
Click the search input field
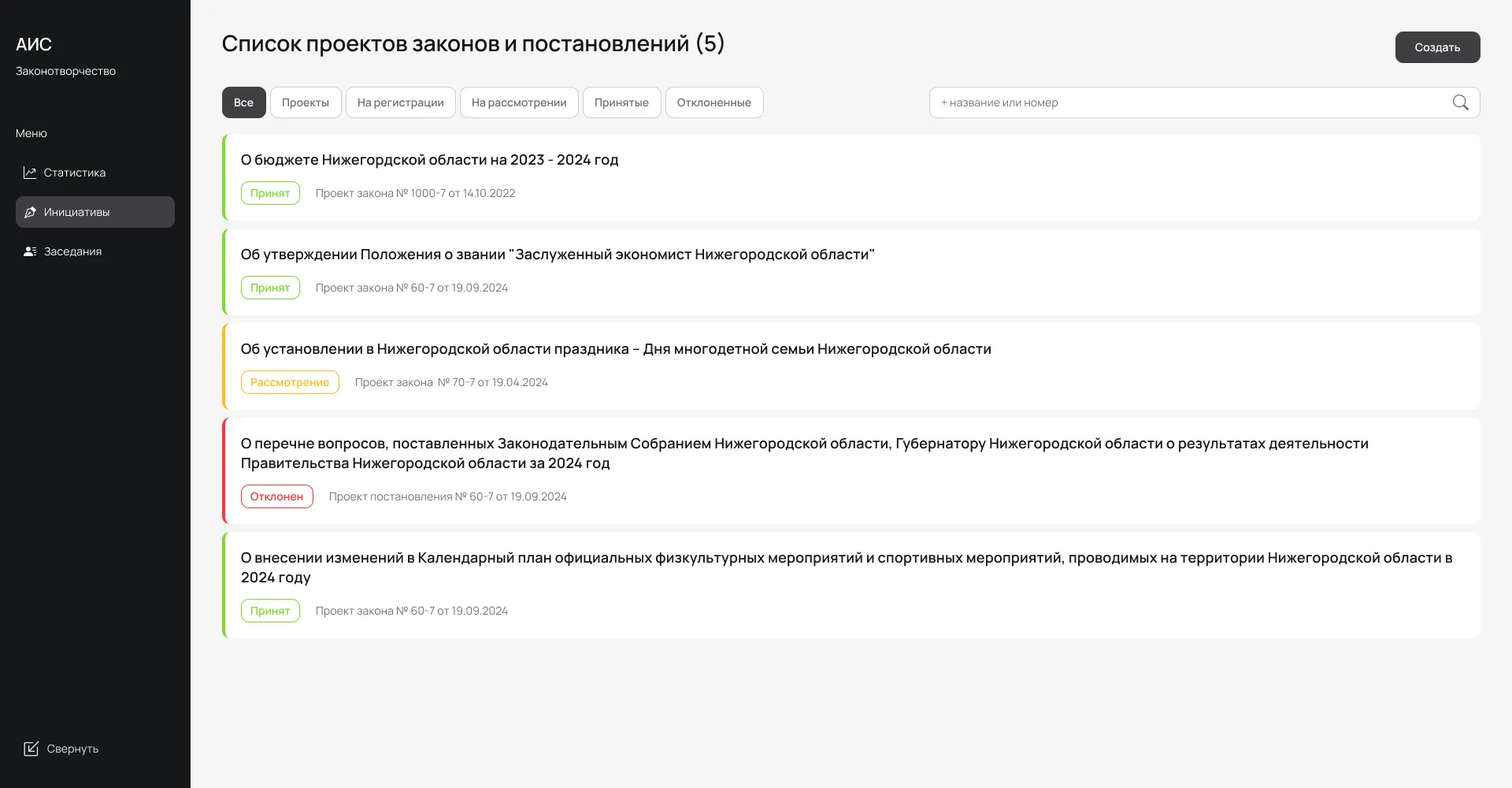1142,102
